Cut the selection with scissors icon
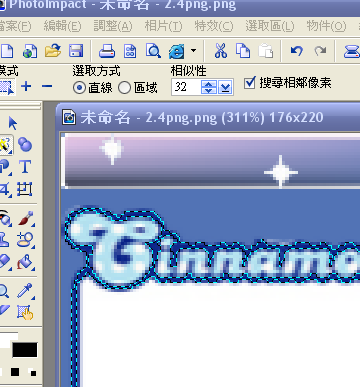 (220, 51)
